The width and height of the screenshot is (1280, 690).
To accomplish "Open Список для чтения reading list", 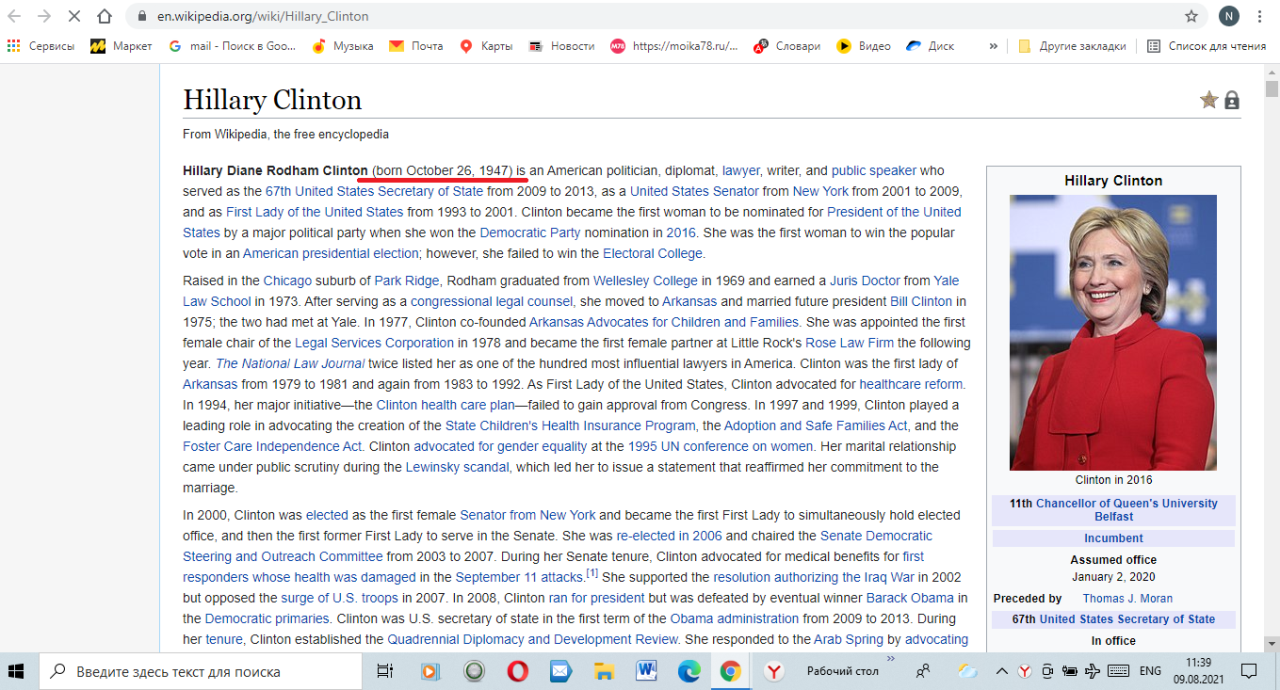I will pos(1206,46).
